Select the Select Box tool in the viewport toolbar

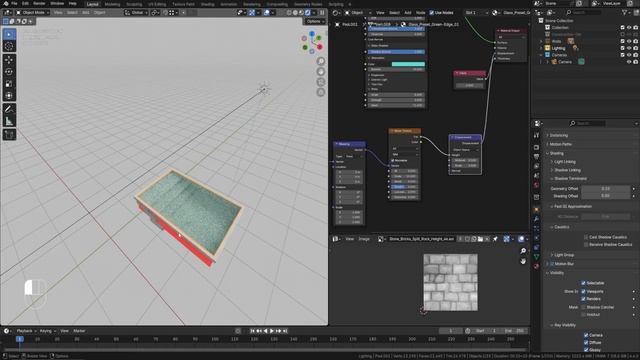(9, 34)
